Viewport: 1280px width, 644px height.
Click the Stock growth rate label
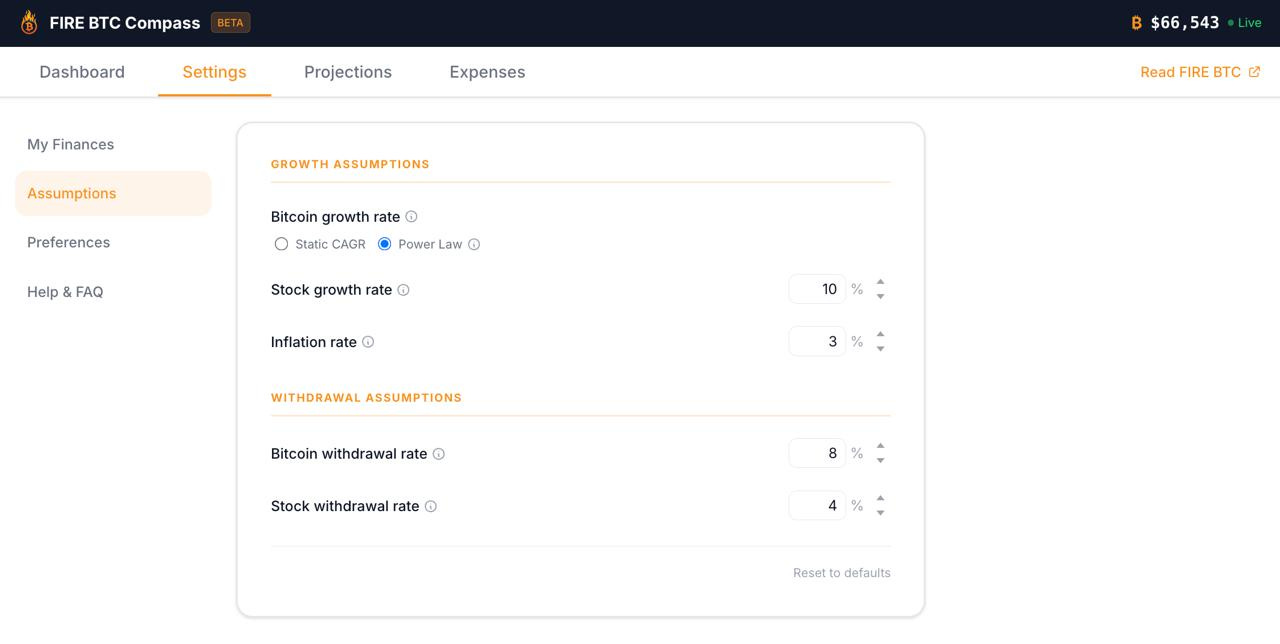click(x=331, y=290)
